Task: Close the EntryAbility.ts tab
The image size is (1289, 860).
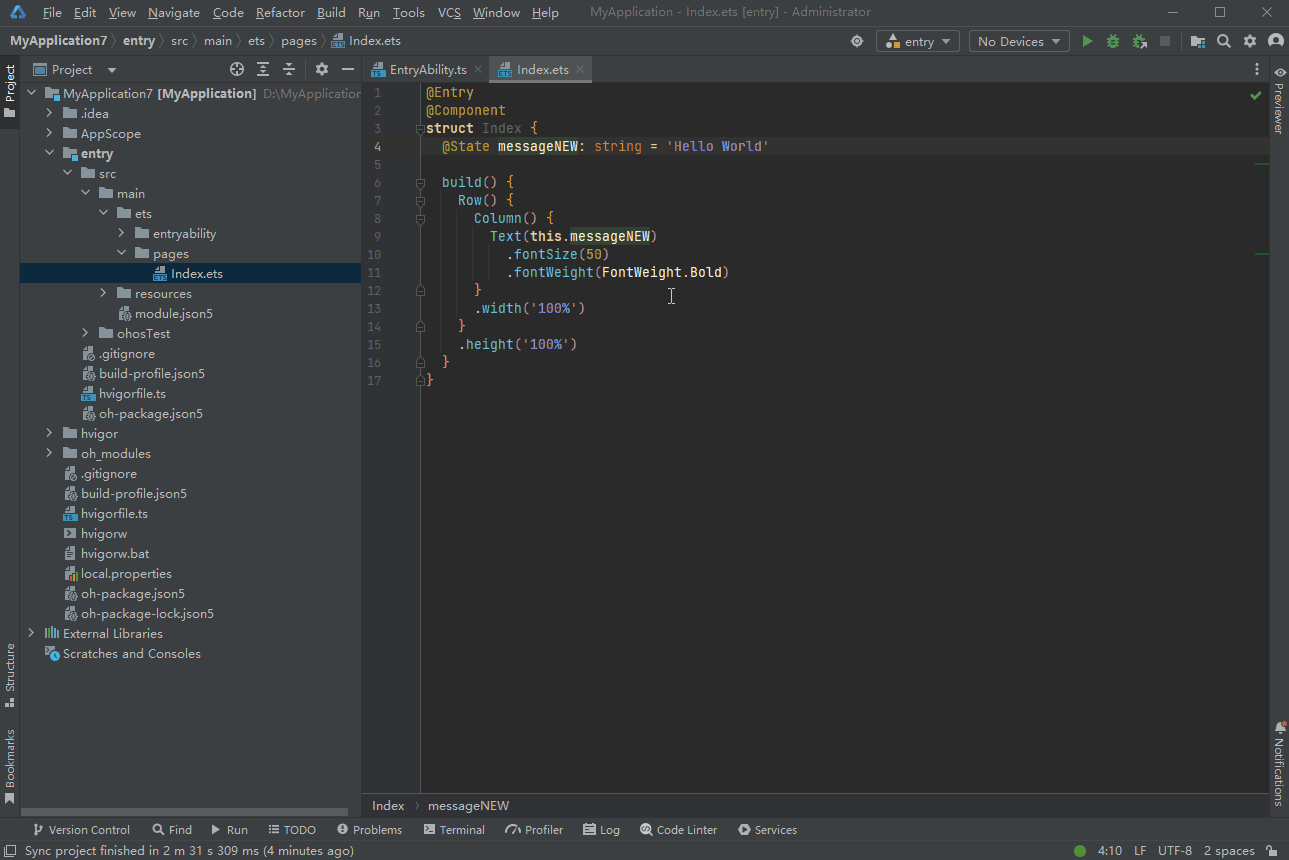Action: (x=478, y=69)
